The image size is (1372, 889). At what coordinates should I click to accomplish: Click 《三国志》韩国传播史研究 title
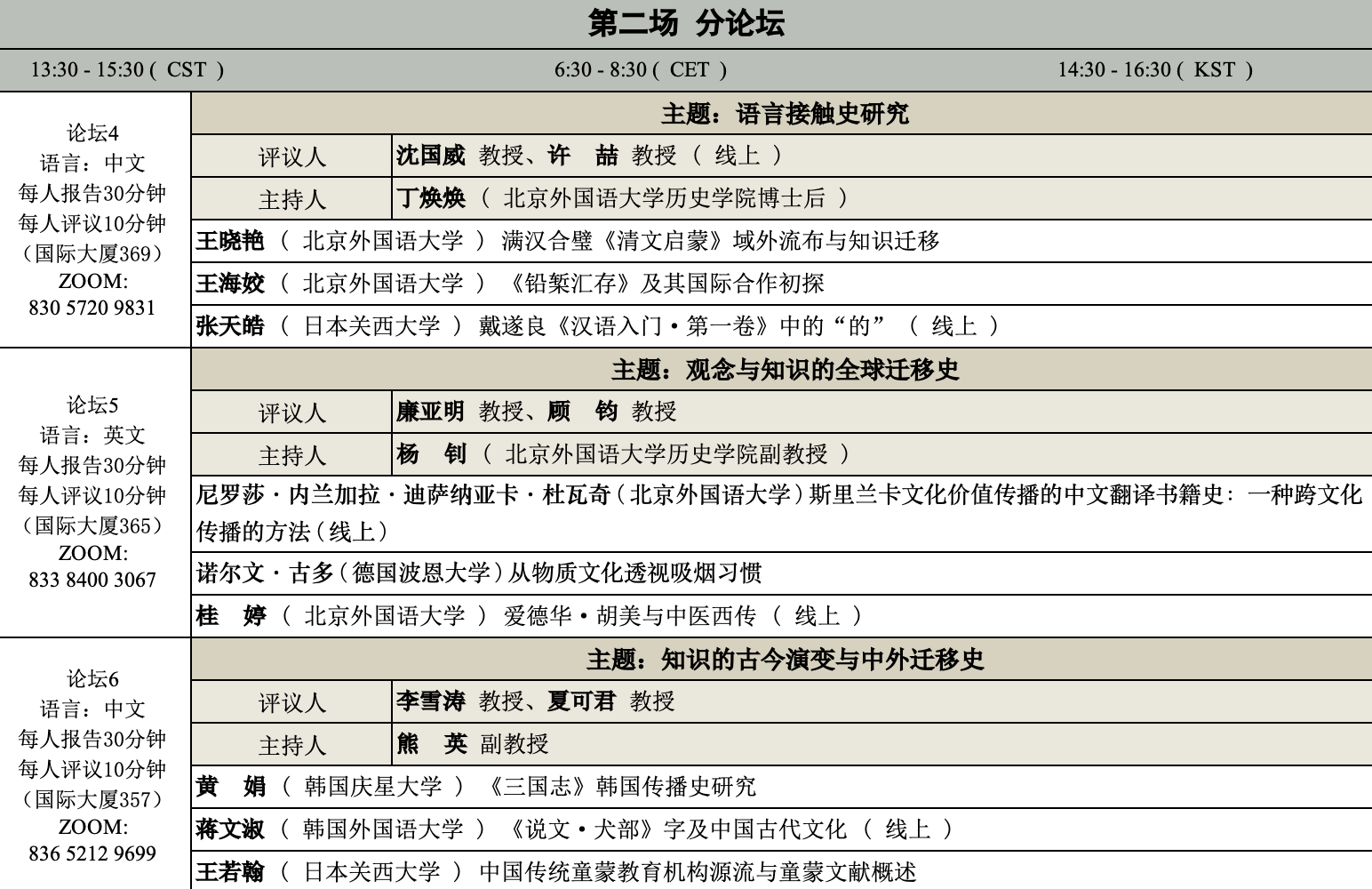click(x=622, y=787)
